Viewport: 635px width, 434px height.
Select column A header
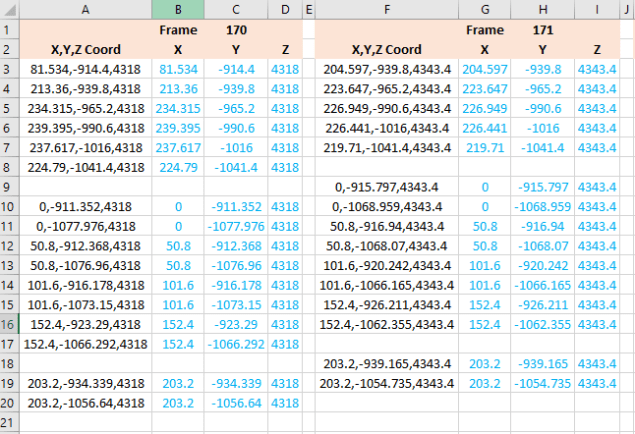click(85, 9)
